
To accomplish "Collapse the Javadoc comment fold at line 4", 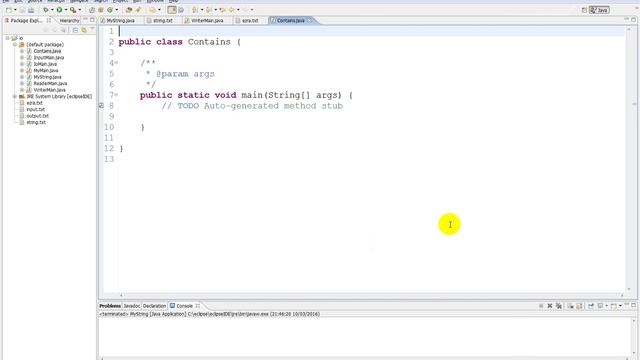I will (x=116, y=63).
